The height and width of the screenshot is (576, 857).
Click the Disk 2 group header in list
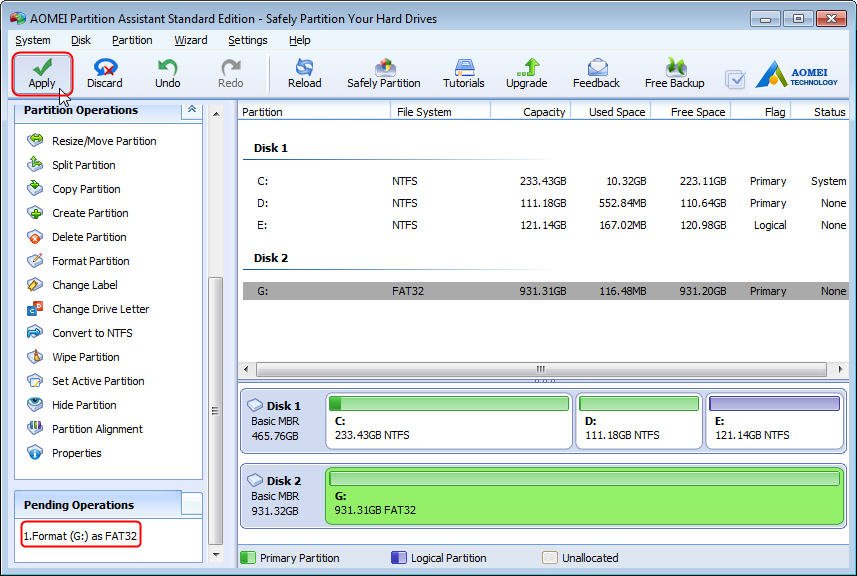tap(271, 258)
